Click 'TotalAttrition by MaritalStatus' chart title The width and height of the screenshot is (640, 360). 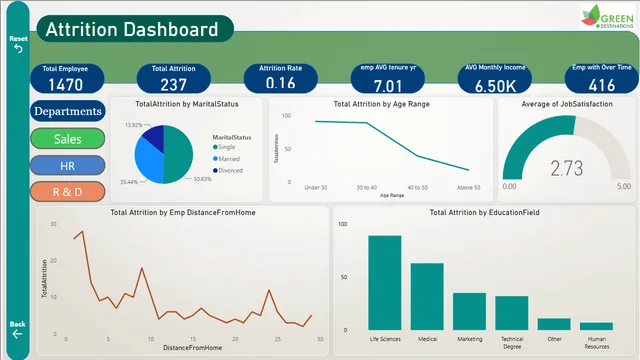(187, 104)
